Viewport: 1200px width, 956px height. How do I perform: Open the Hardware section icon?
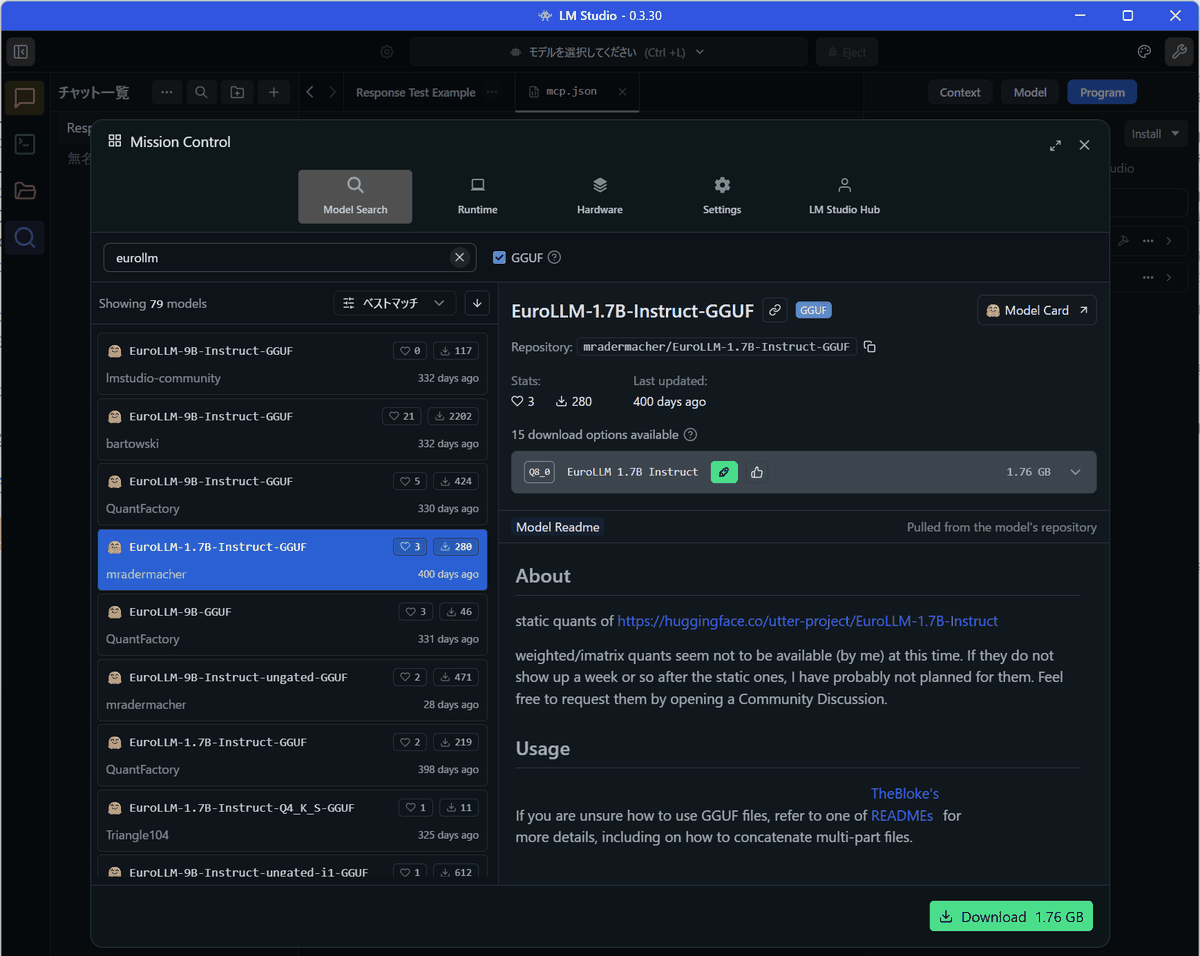click(599, 186)
